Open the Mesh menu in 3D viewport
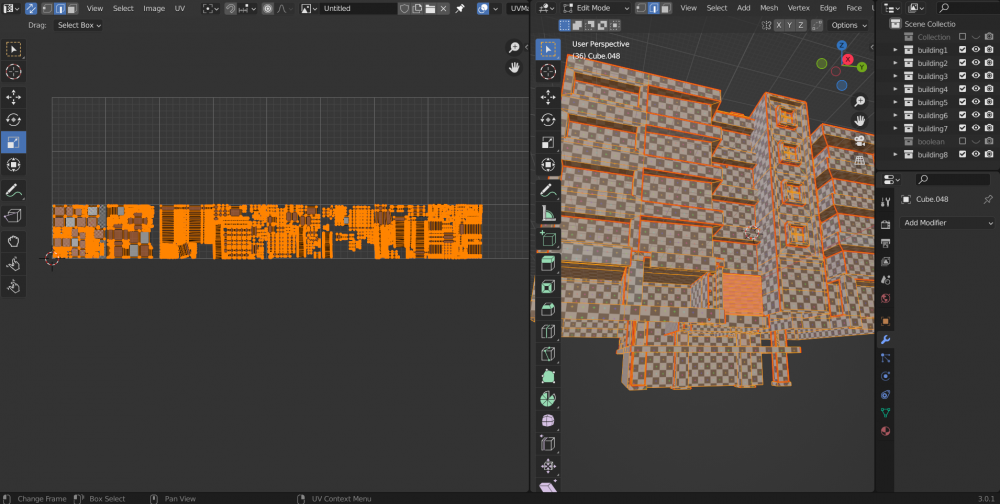Image resolution: width=1000 pixels, height=504 pixels. 768,8
